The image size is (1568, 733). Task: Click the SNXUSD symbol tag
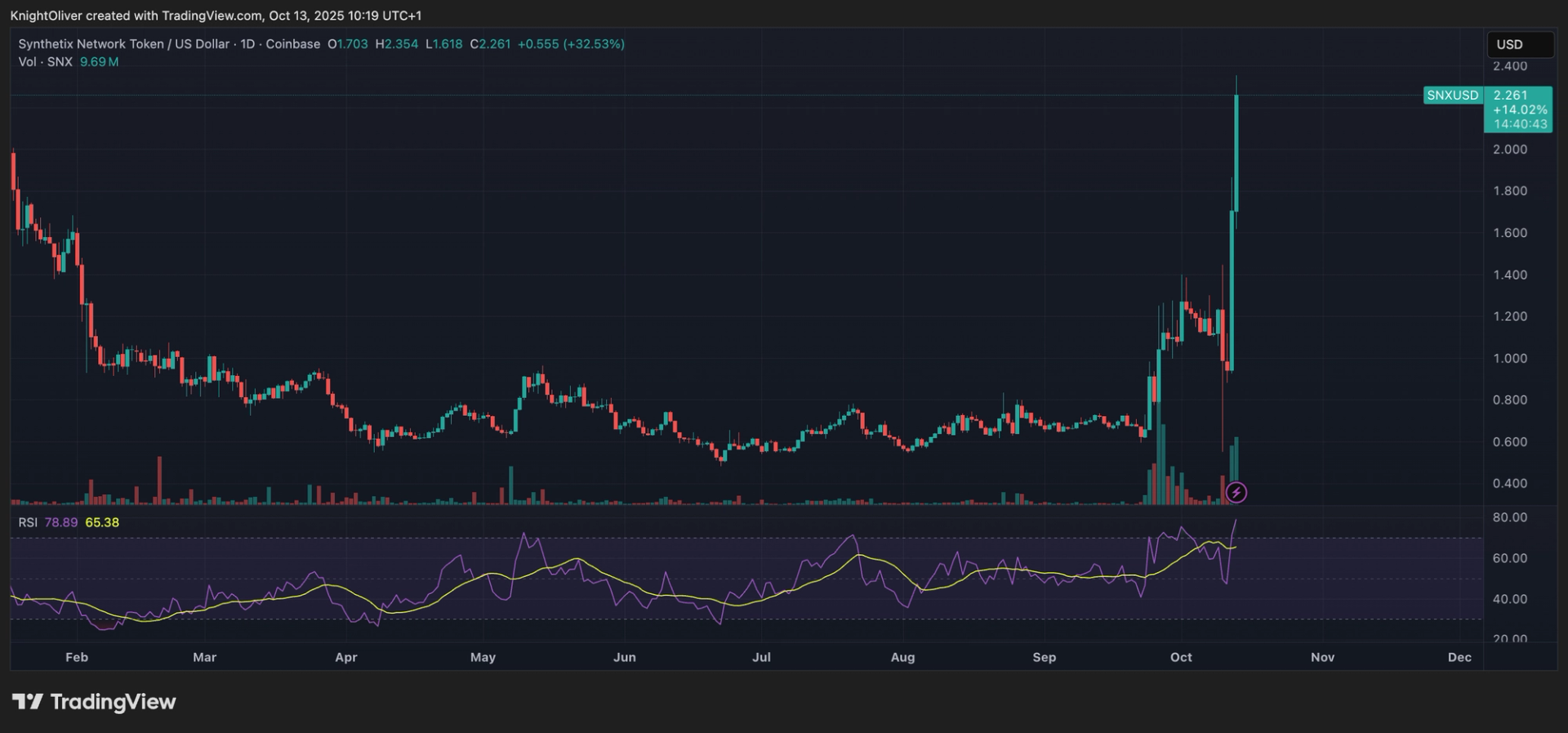pyautogui.click(x=1452, y=96)
